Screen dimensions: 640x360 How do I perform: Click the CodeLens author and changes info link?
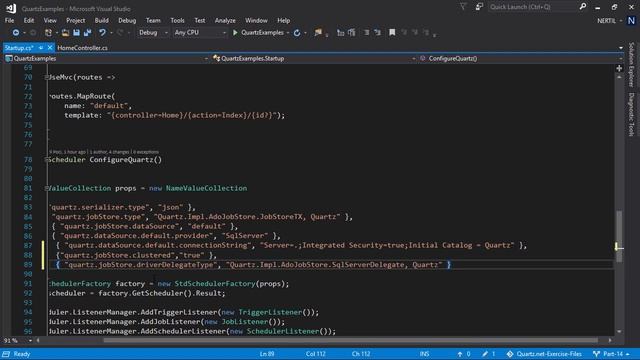point(104,152)
